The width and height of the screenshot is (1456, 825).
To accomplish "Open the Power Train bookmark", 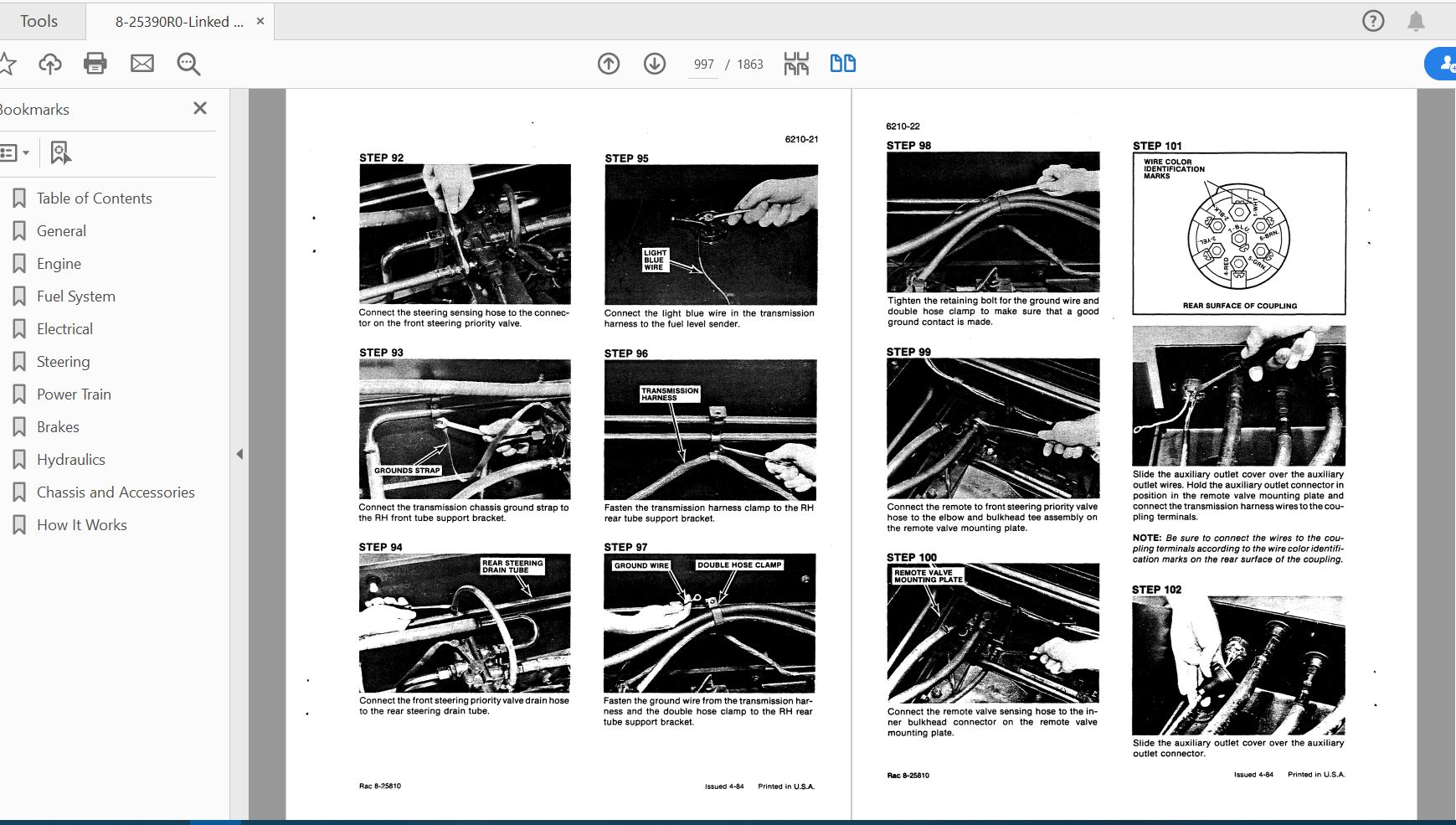I will [74, 394].
